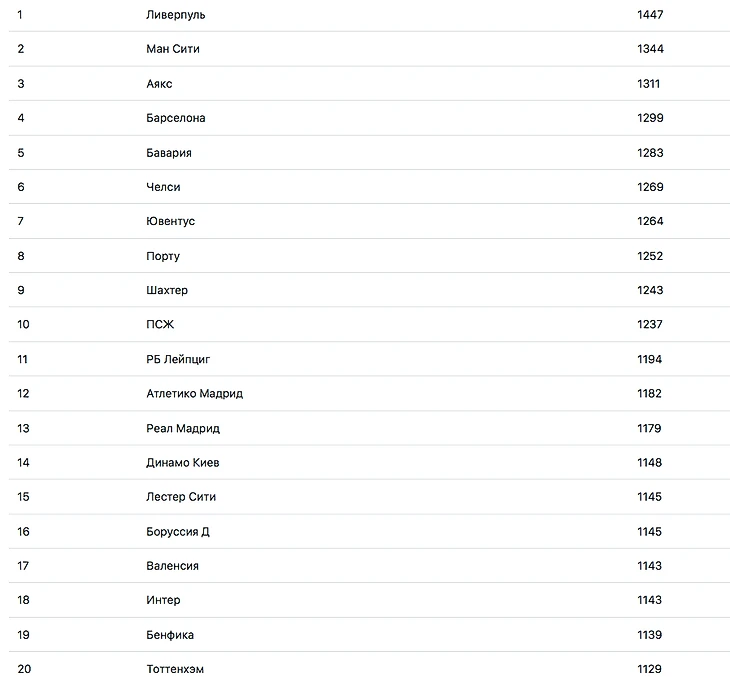Click on Шахтер in the list
730x677 pixels.
coord(167,290)
